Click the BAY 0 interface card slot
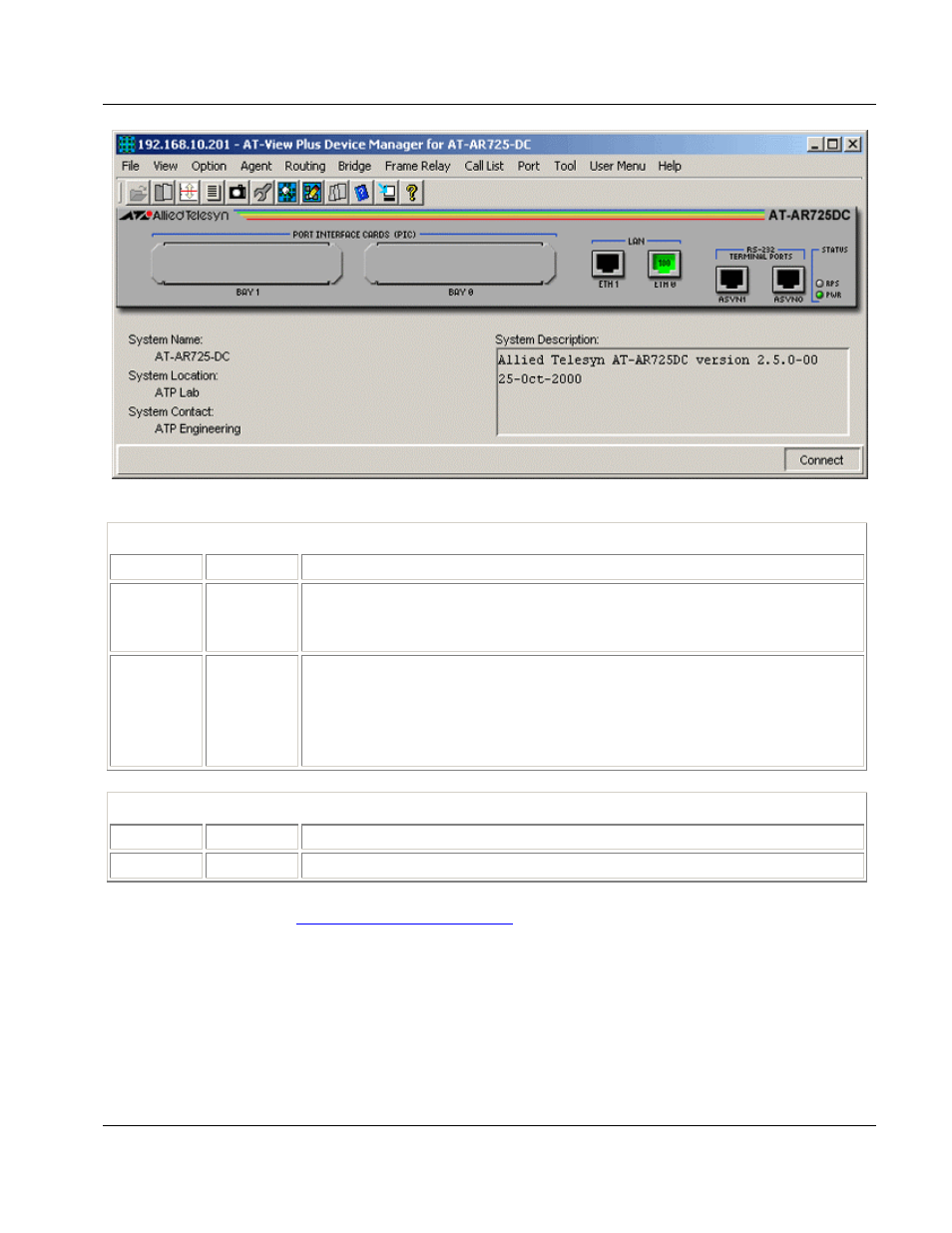Screen dimensions: 952x1233 460,265
